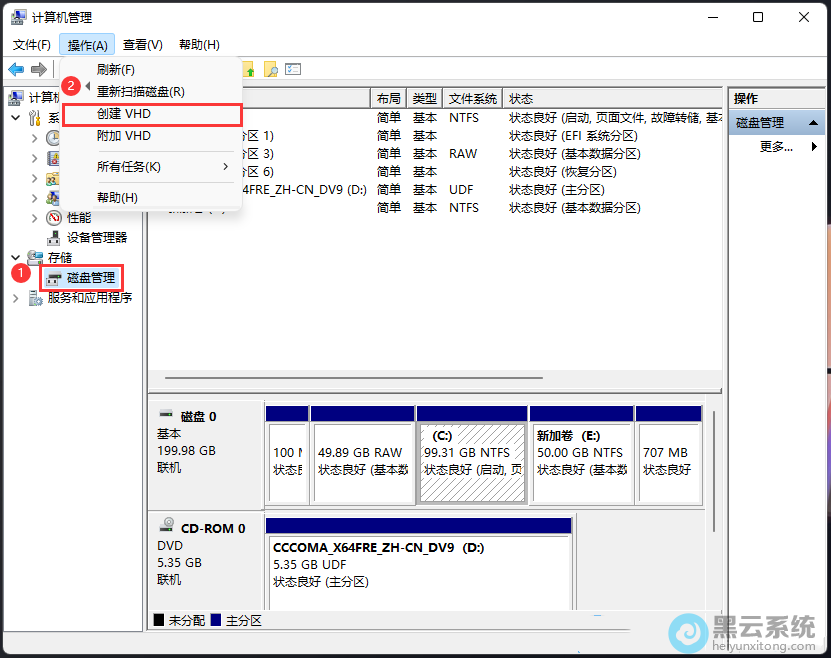Click the CD-ROM 0 disc icon

[166, 528]
